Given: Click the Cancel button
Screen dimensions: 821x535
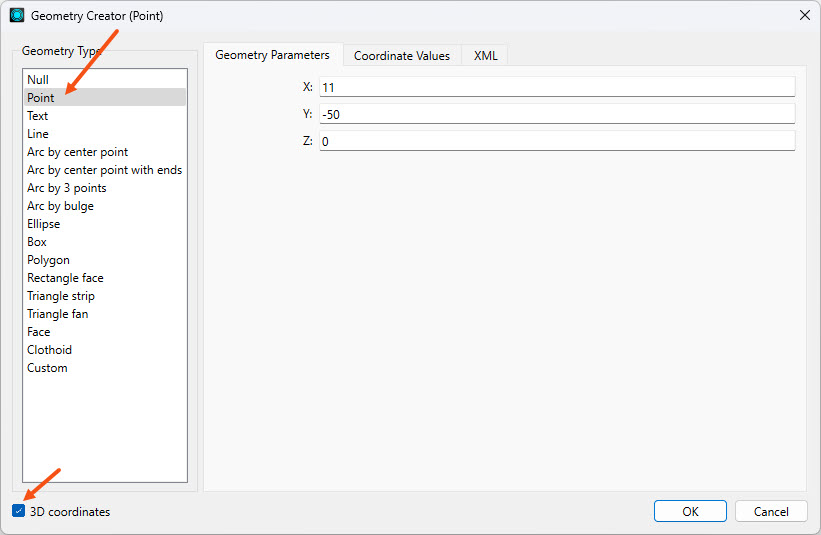Looking at the screenshot, I should tap(771, 511).
